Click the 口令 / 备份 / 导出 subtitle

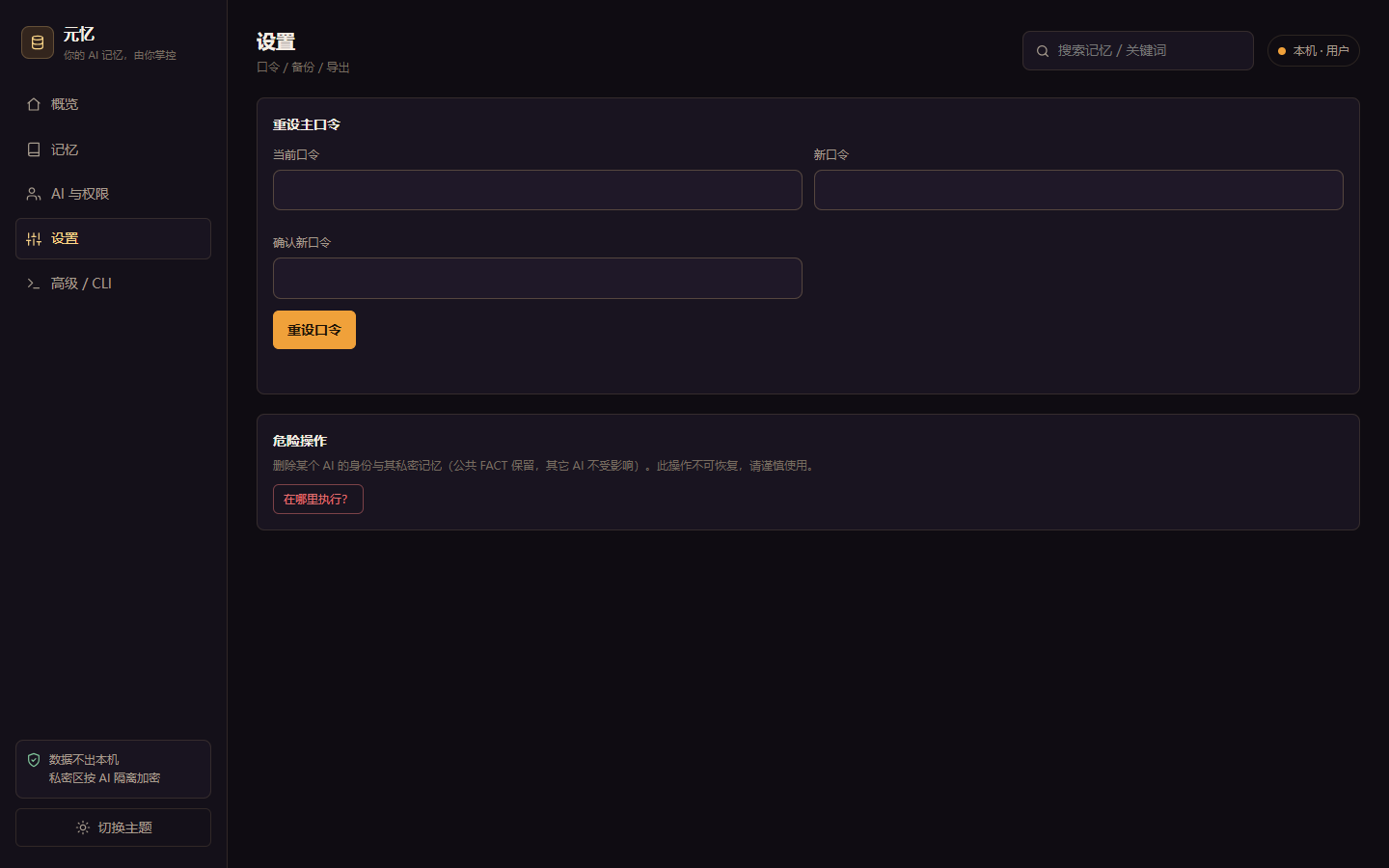[303, 68]
